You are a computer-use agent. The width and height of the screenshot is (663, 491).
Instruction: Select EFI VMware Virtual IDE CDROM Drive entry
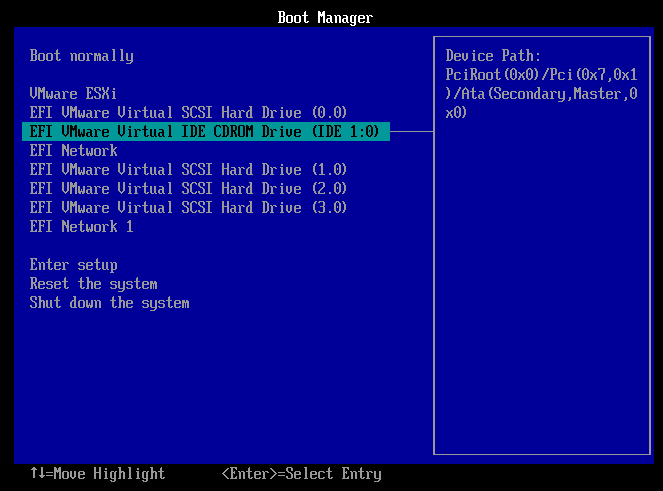pyautogui.click(x=206, y=132)
